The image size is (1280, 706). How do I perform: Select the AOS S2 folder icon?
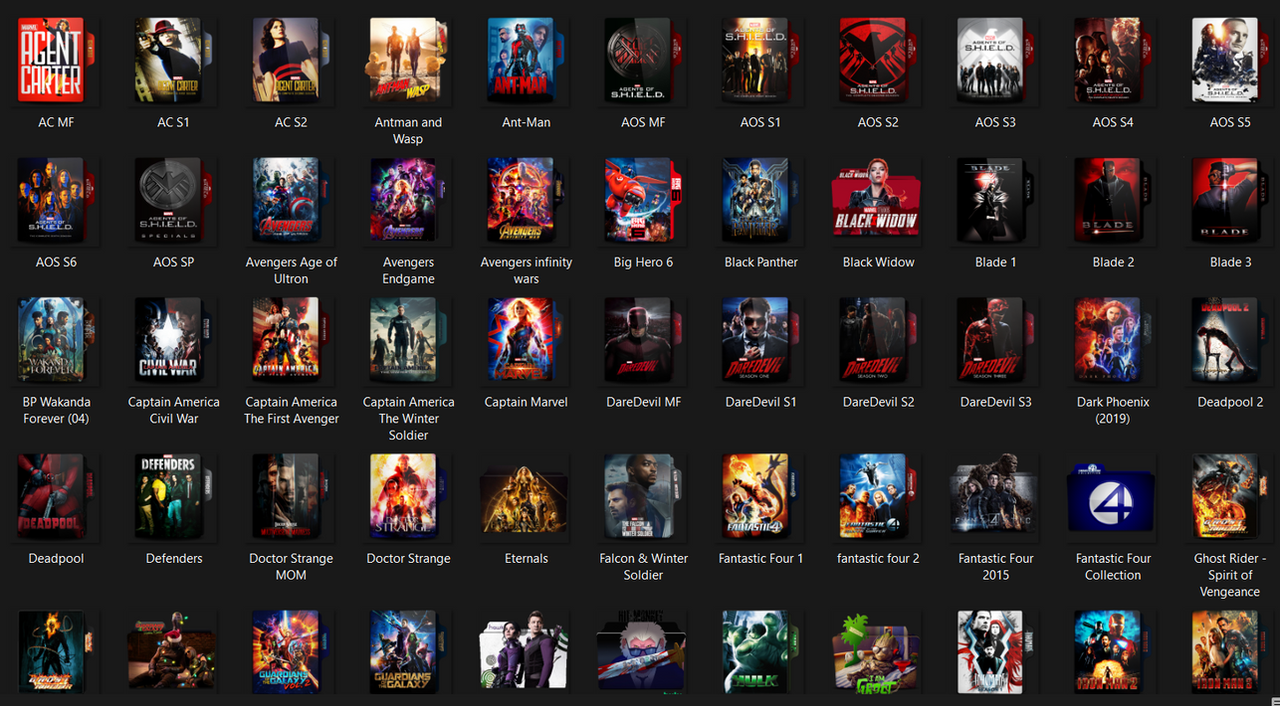[878, 60]
